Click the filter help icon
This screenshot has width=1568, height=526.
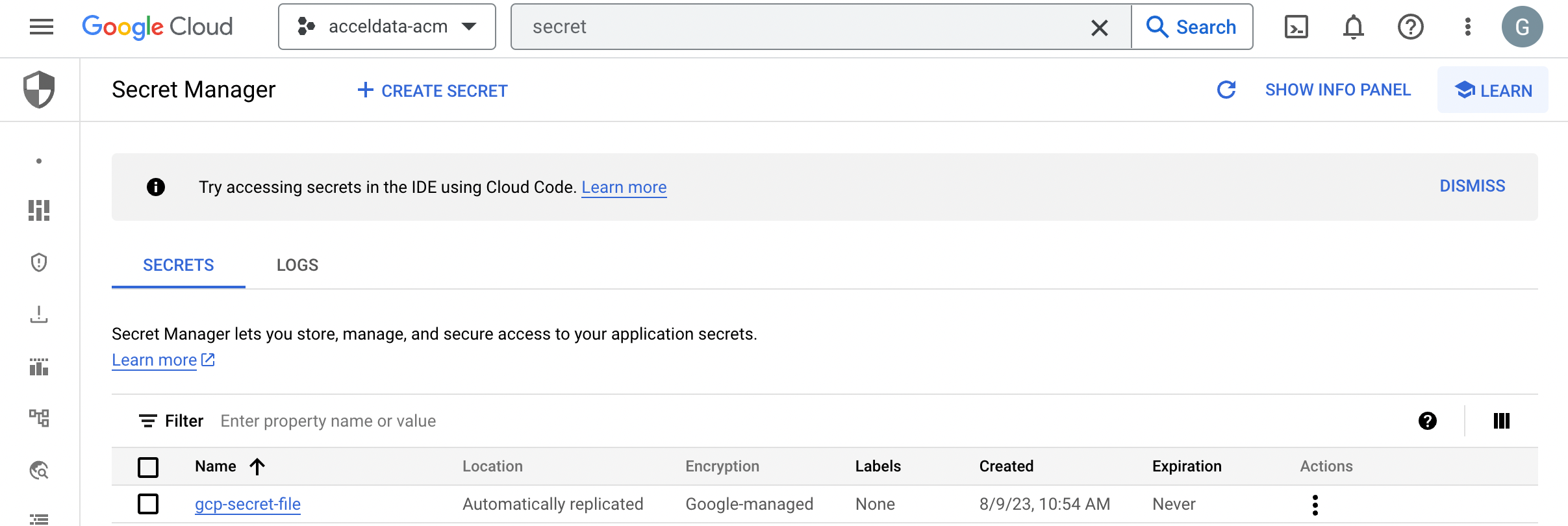(x=1427, y=421)
